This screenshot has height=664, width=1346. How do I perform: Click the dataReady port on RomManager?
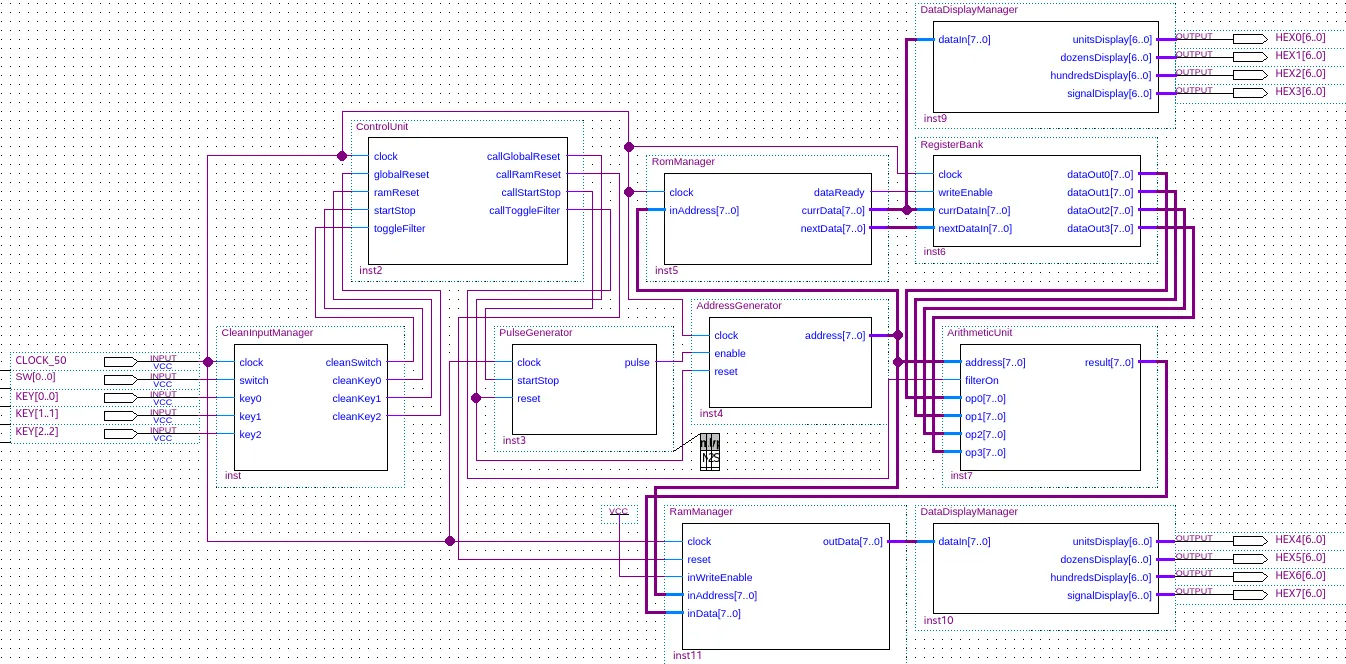[840, 192]
